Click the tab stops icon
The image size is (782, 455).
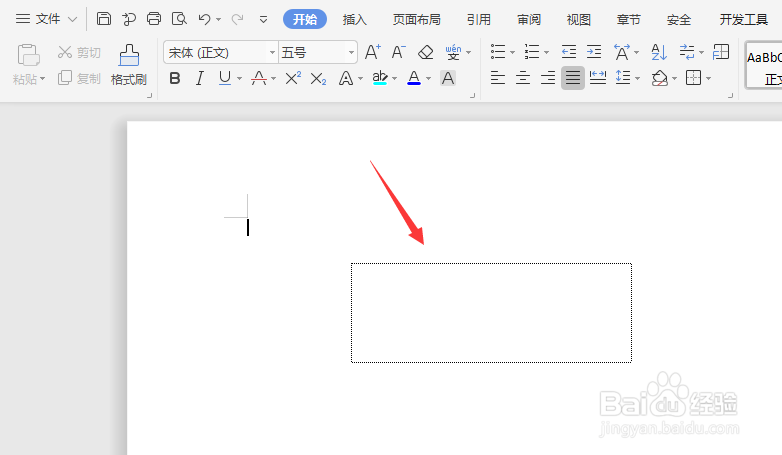[x=721, y=52]
